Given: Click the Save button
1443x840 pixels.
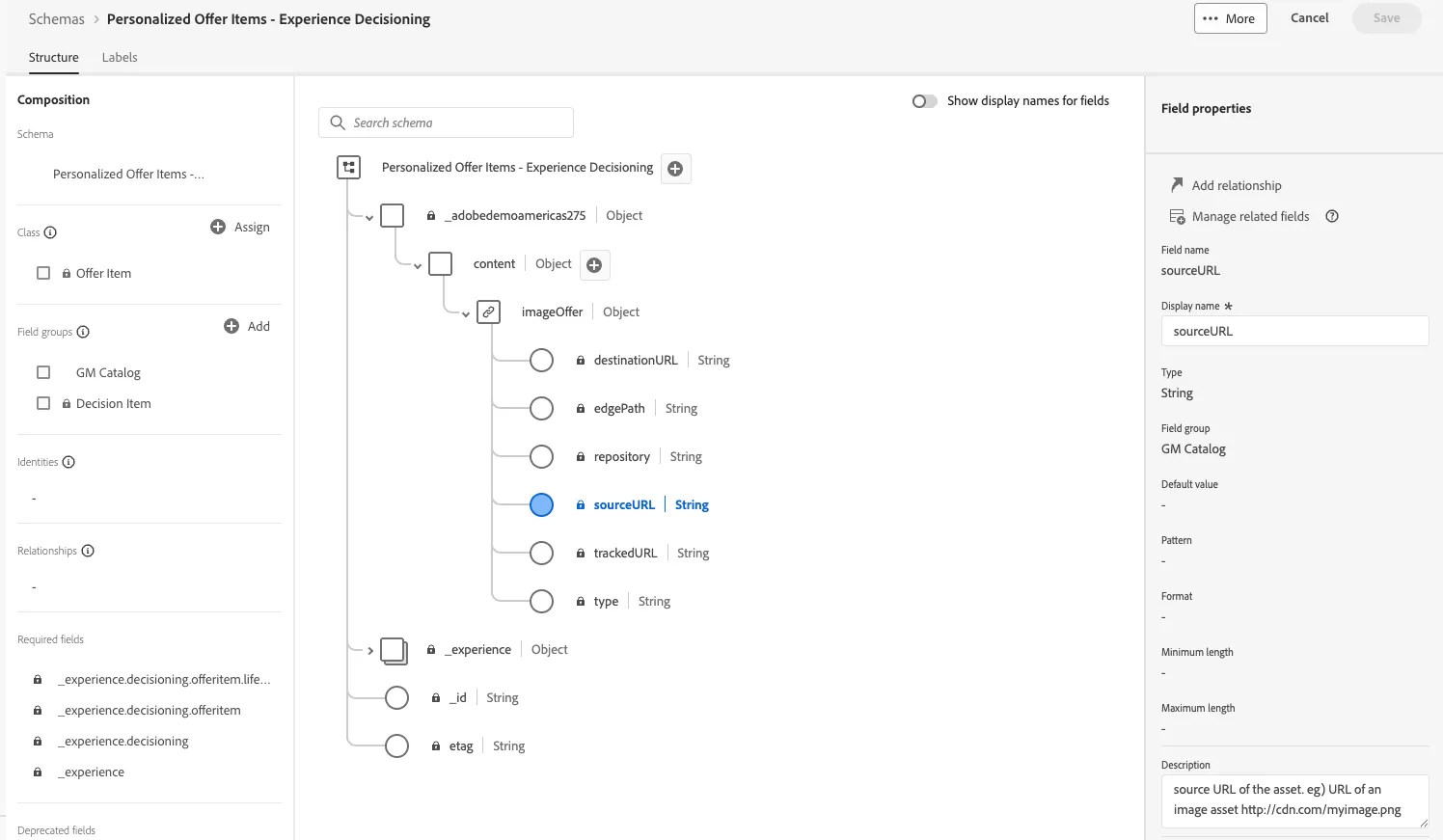Looking at the screenshot, I should click(x=1387, y=18).
